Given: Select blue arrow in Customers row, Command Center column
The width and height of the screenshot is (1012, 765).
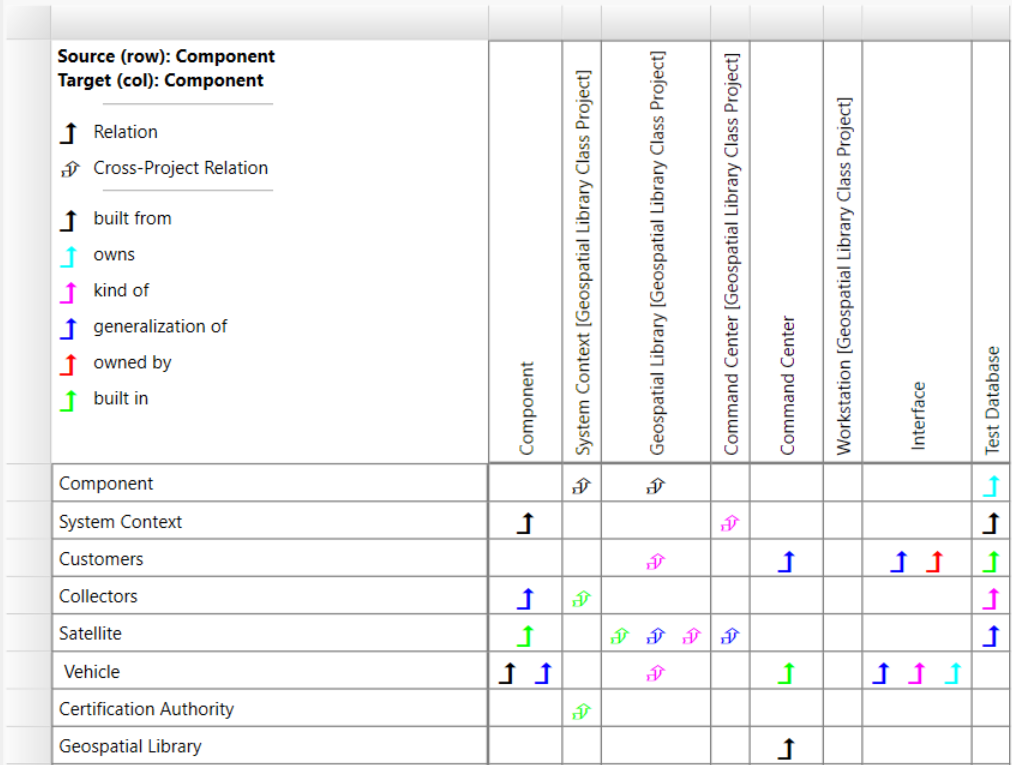Looking at the screenshot, I should tap(786, 561).
